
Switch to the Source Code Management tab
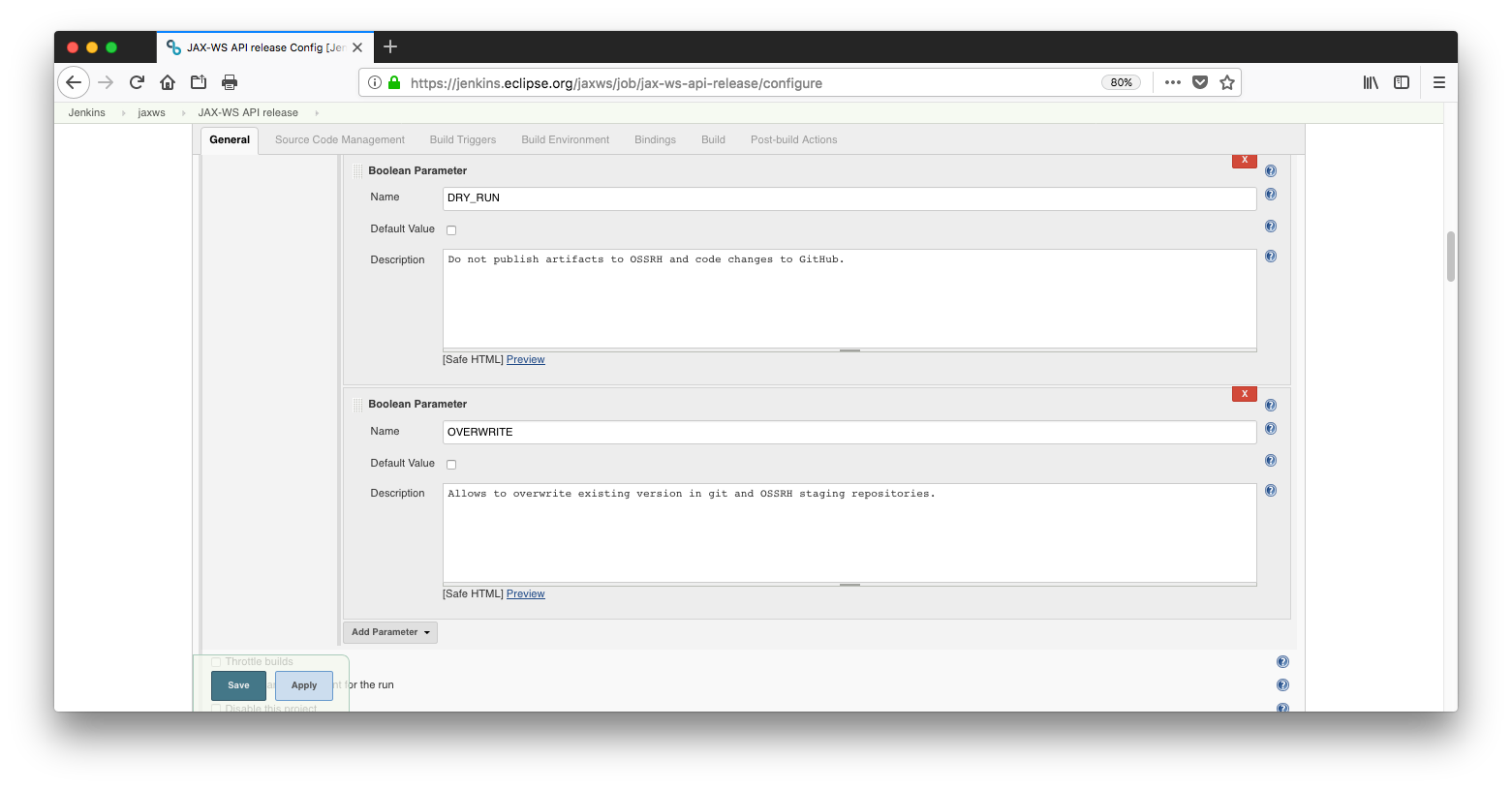[340, 140]
